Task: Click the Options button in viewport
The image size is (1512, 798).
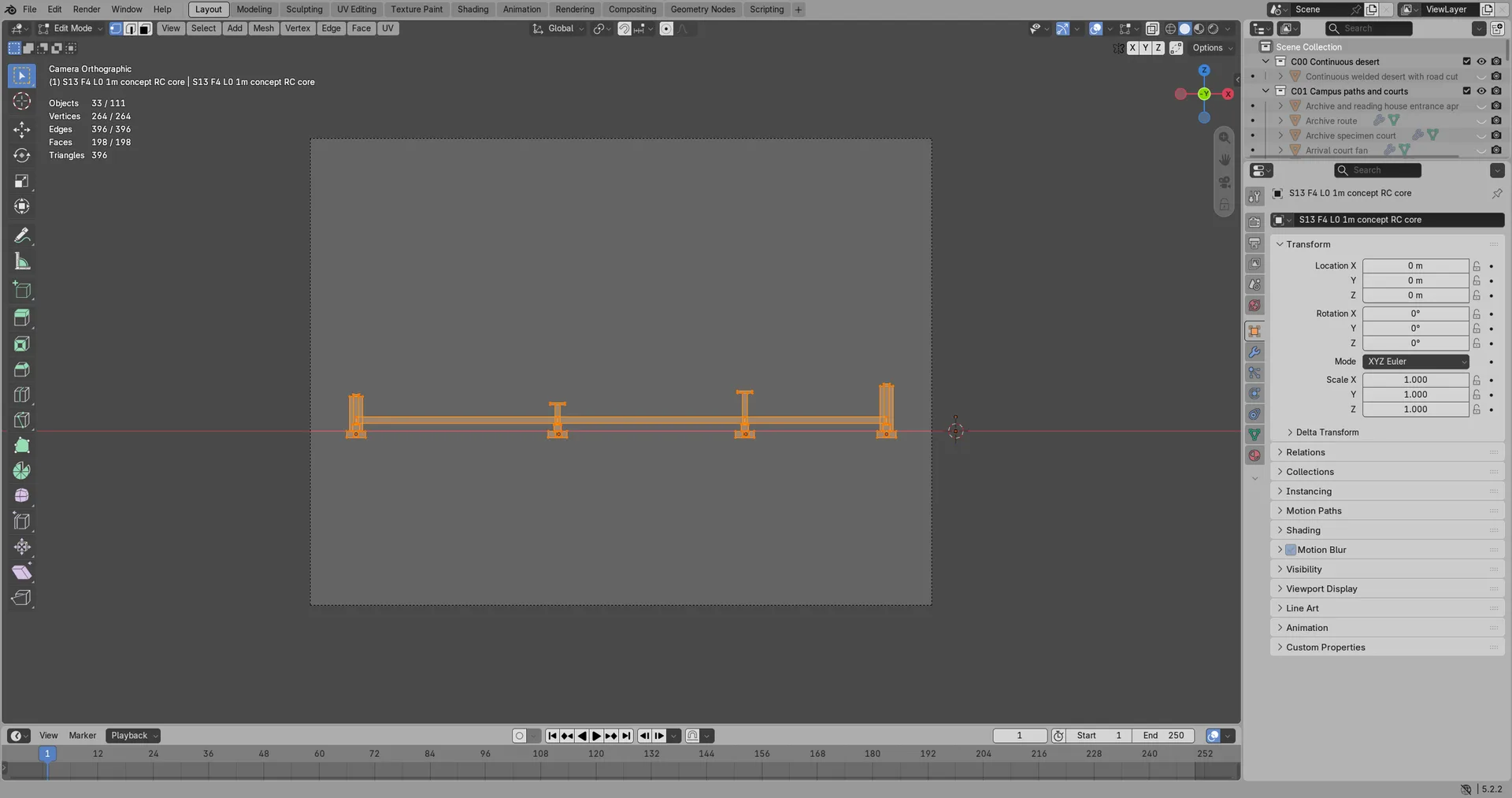Action: 1212,48
